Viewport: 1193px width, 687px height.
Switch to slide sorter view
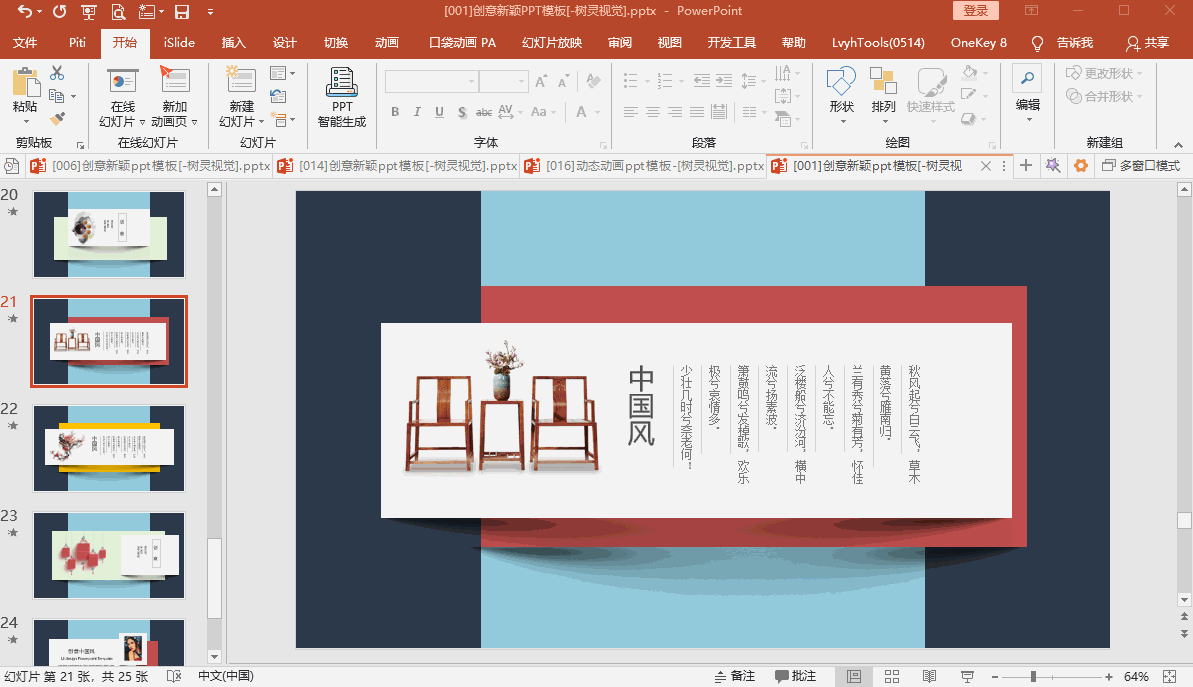(892, 677)
